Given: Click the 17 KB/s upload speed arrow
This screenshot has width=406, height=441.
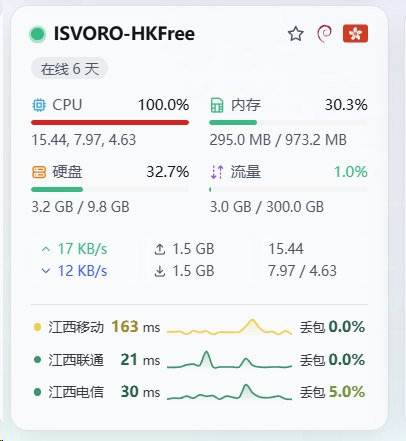Looking at the screenshot, I should pyautogui.click(x=46, y=249).
